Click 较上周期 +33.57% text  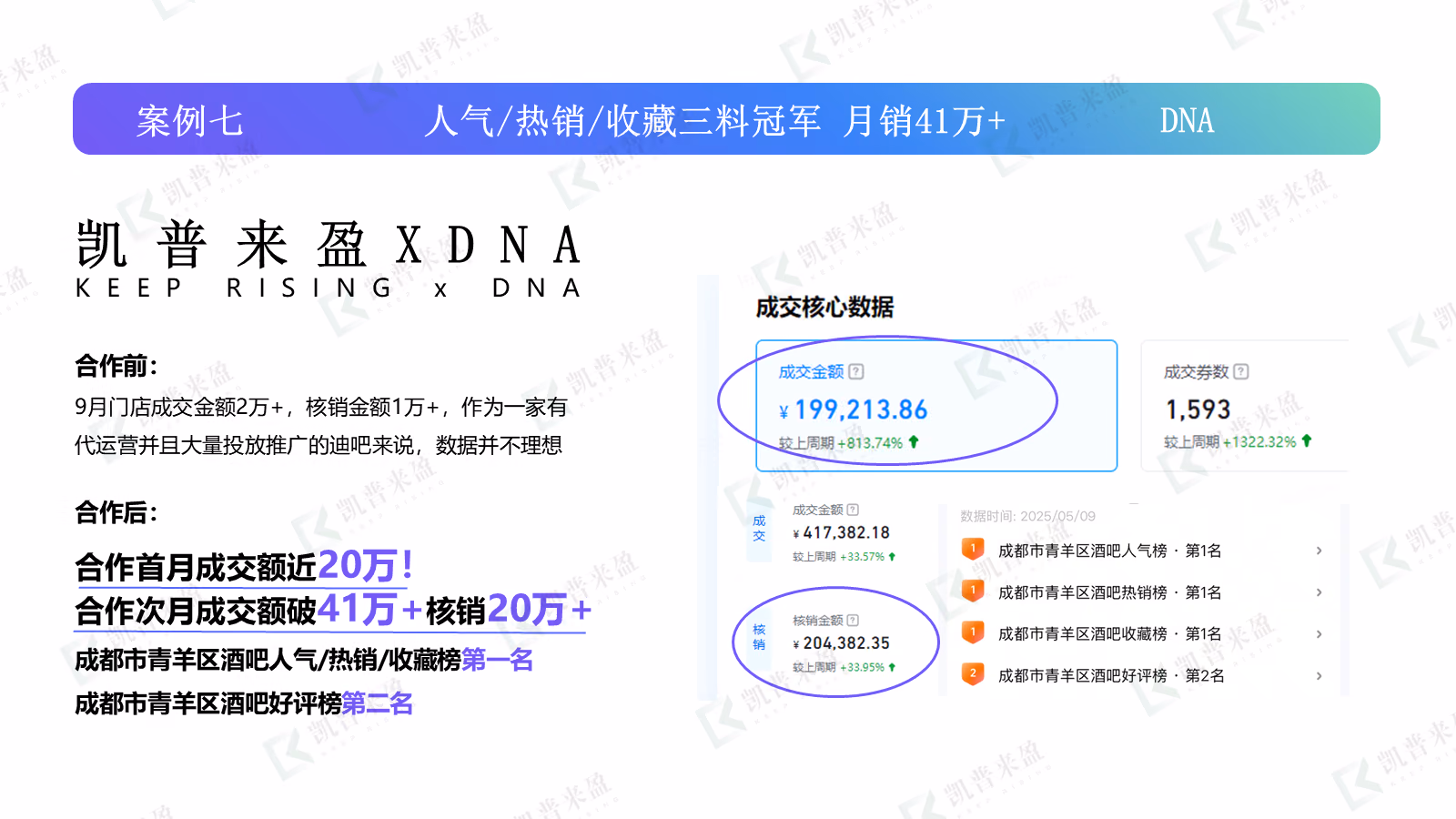(x=838, y=557)
